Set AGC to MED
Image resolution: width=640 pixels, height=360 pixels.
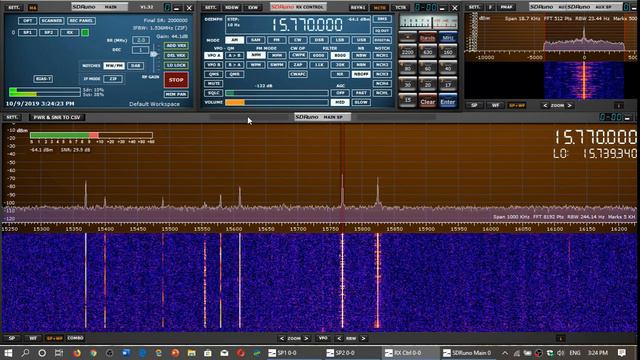(x=340, y=102)
